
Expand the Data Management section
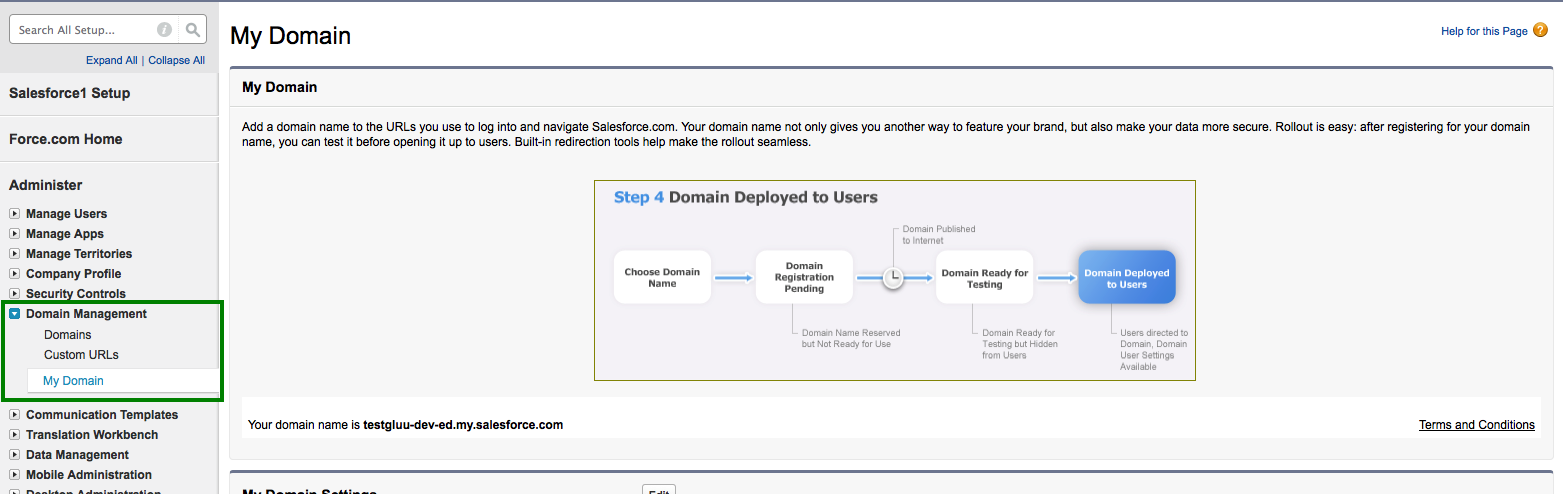tap(14, 455)
